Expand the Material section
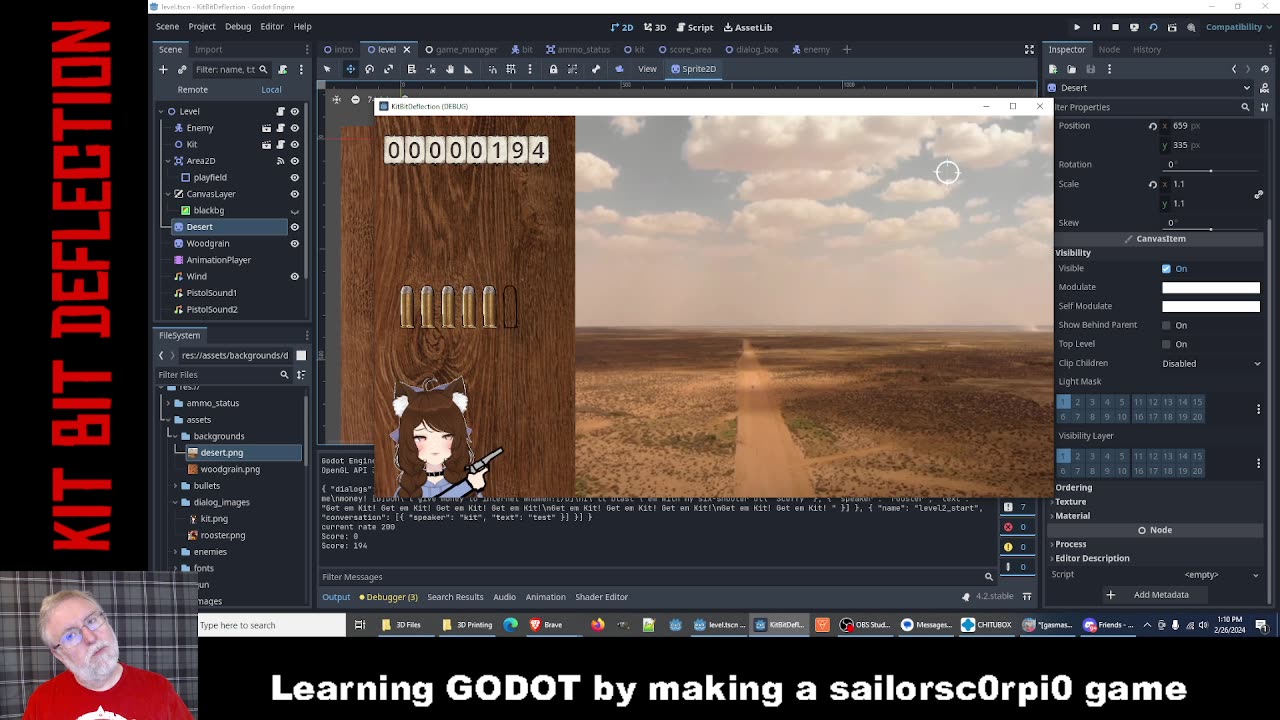This screenshot has width=1280, height=720. pos(1072,516)
